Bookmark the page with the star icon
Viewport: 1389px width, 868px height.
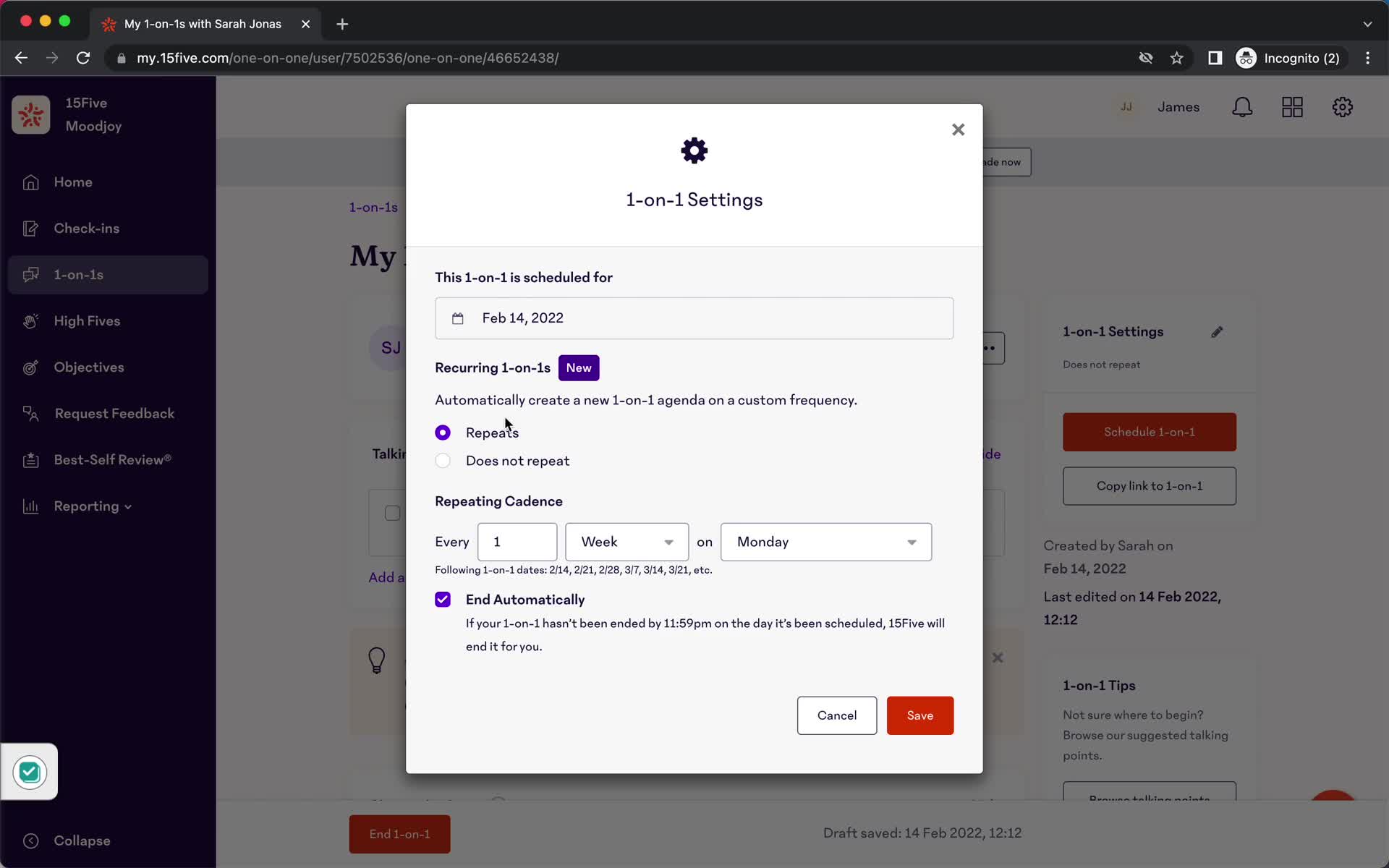[1177, 58]
